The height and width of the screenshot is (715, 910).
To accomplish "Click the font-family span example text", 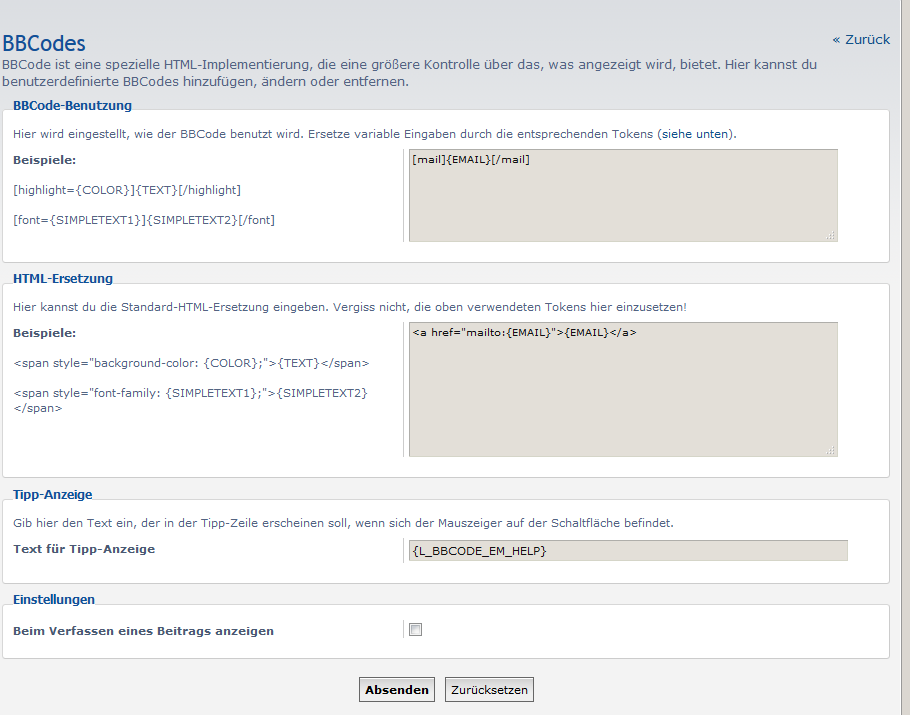I will tap(190, 393).
